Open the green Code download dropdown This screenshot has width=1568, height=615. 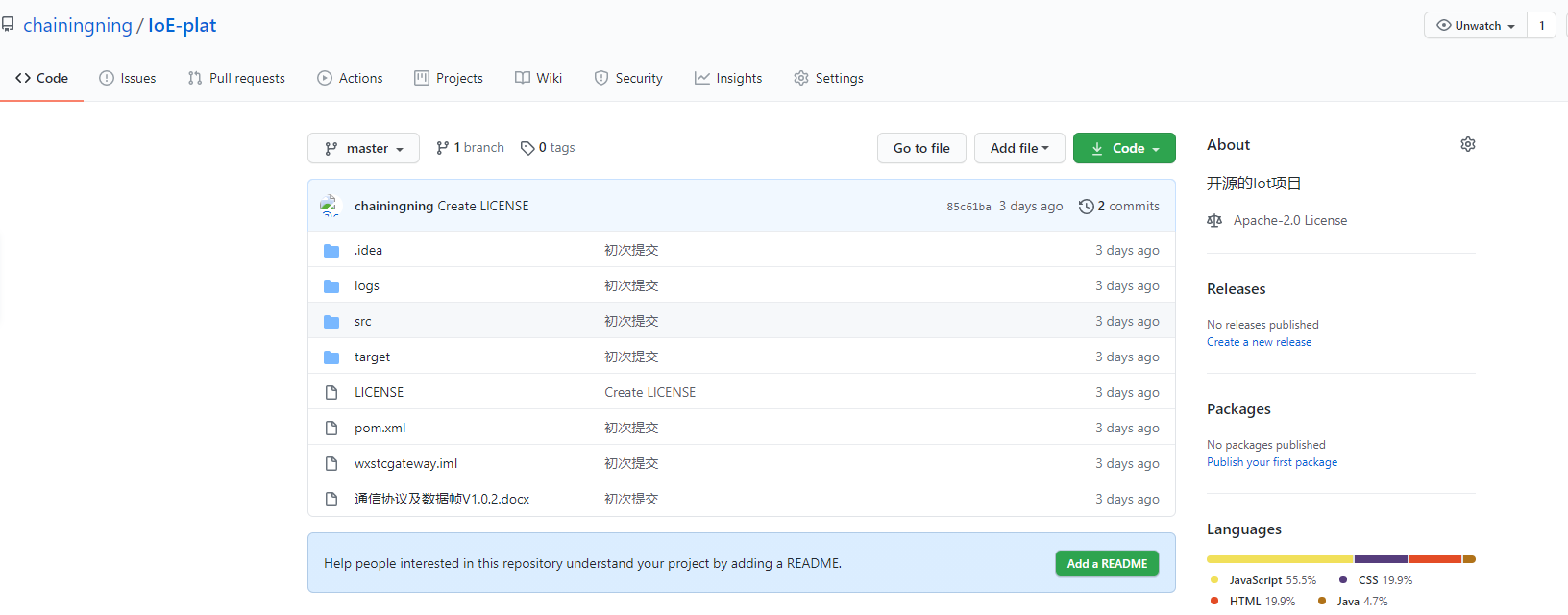coord(1124,148)
